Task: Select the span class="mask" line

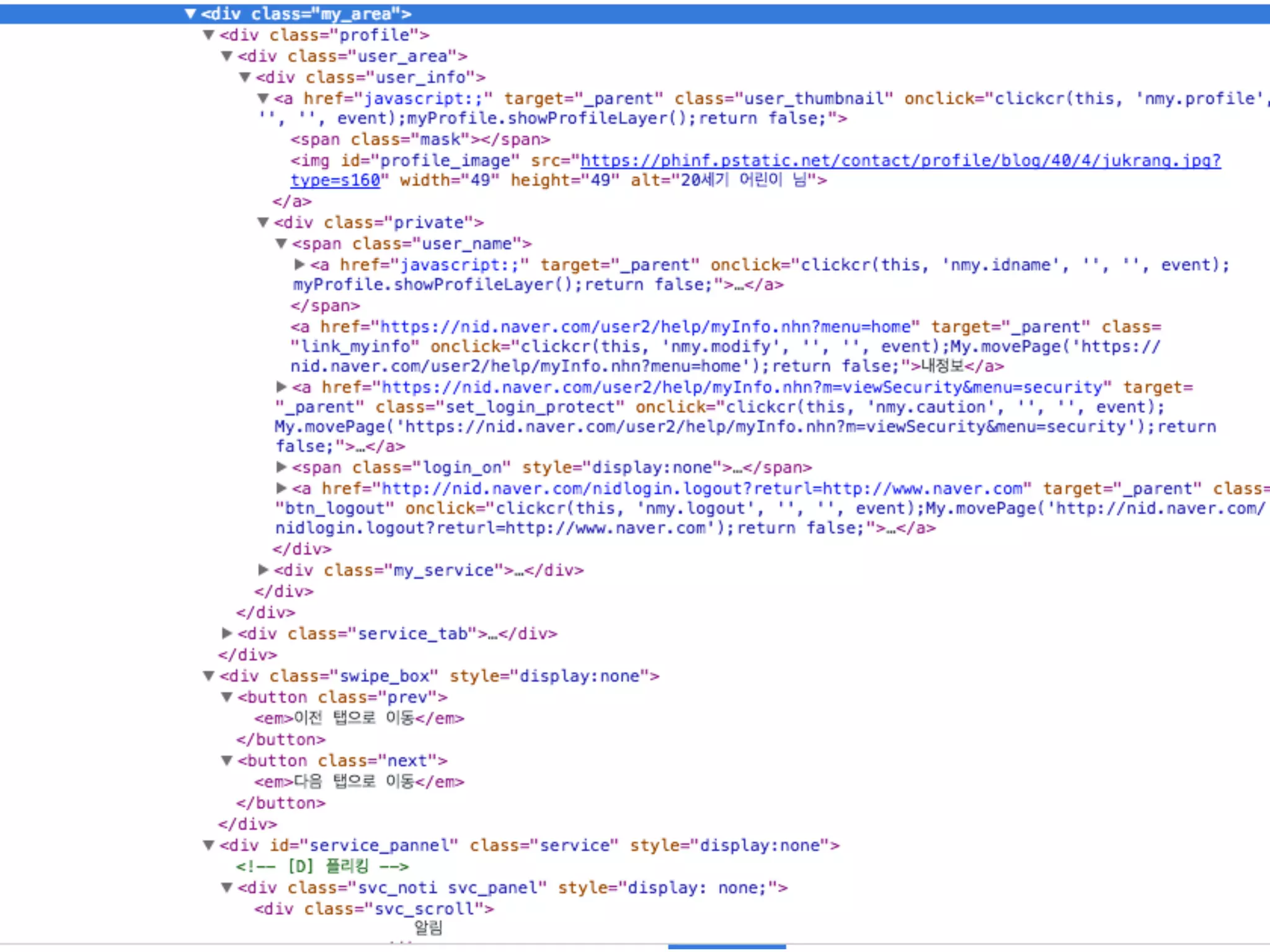Action: [x=420, y=139]
